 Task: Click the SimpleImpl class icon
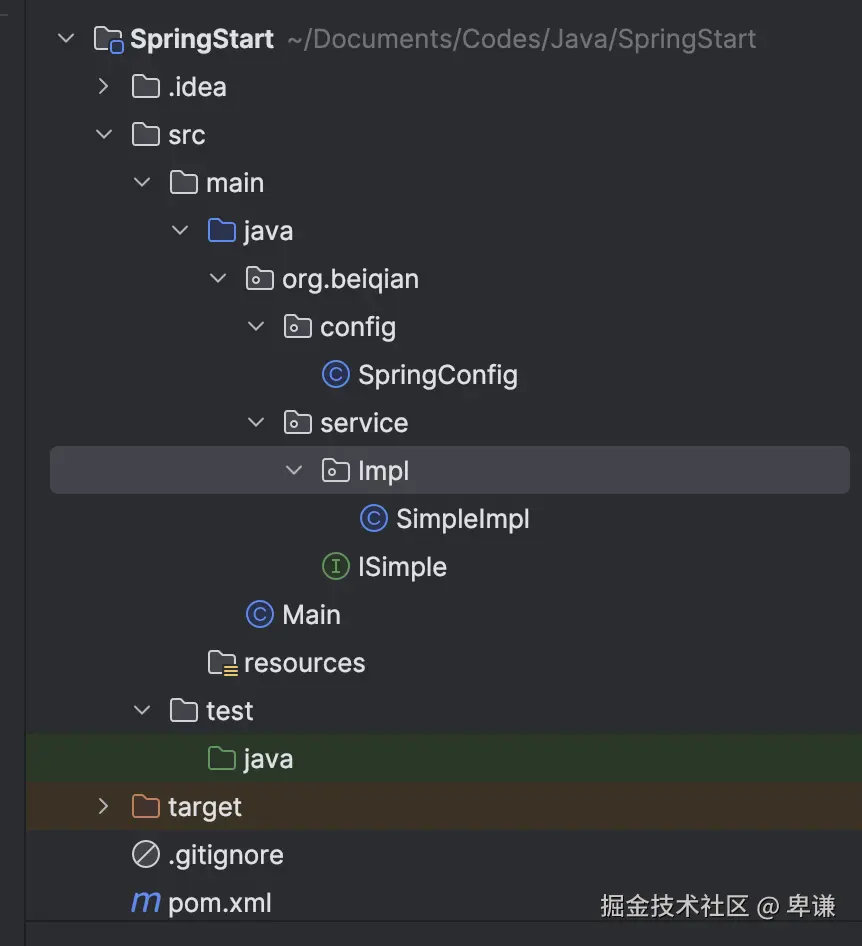(373, 519)
